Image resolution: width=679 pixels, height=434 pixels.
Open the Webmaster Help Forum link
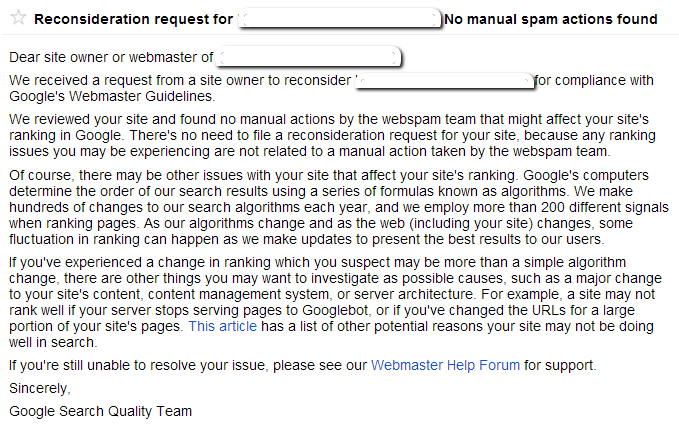coord(445,365)
